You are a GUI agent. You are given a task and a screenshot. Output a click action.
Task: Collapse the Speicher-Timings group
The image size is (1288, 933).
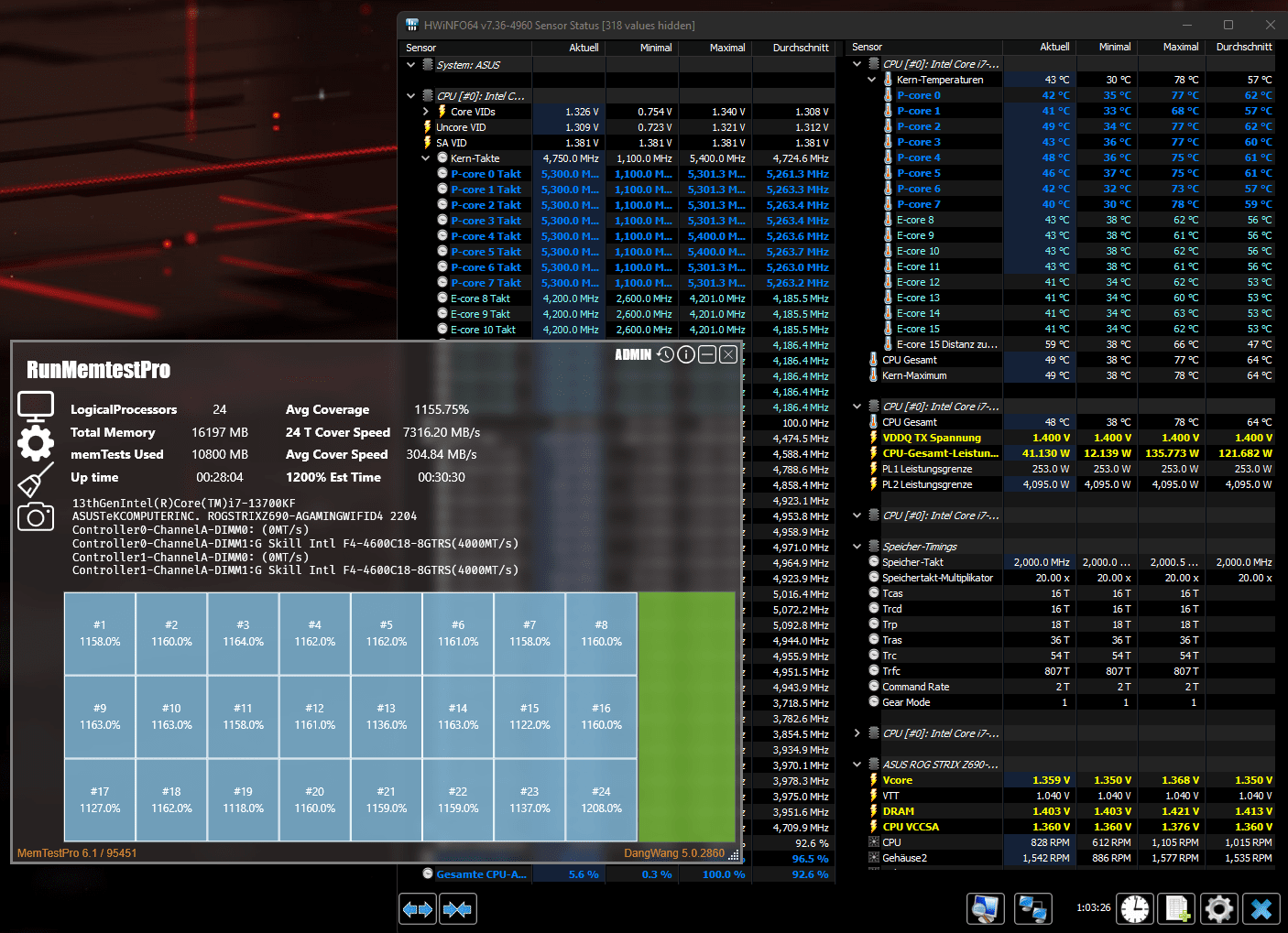(857, 547)
